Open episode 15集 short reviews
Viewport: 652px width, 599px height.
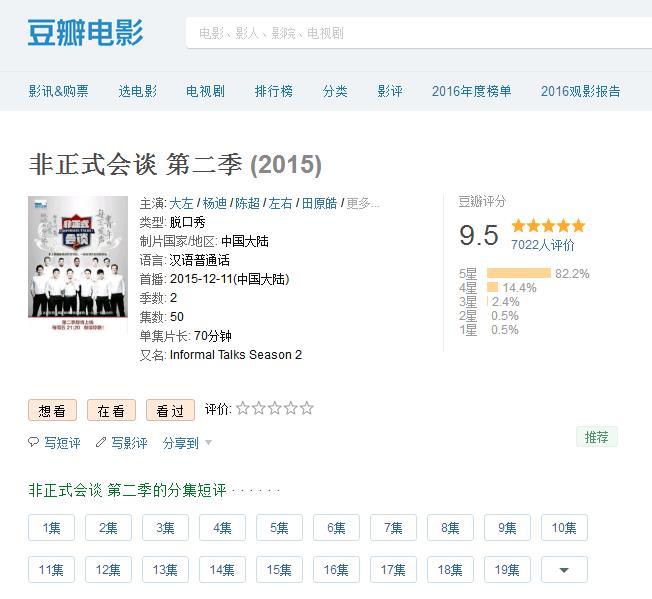pos(279,569)
